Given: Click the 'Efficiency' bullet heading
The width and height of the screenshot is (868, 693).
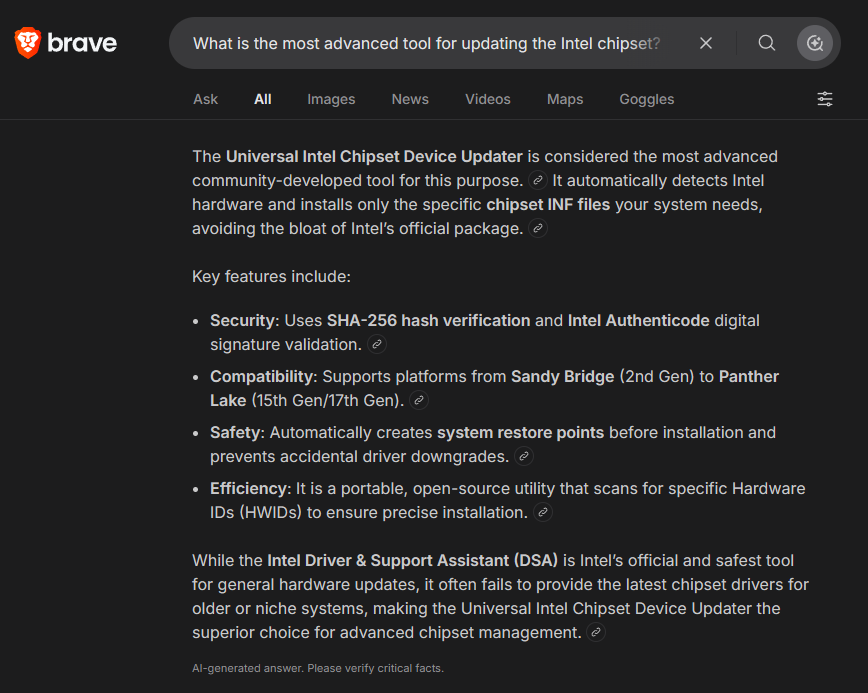Looking at the screenshot, I should tap(247, 488).
